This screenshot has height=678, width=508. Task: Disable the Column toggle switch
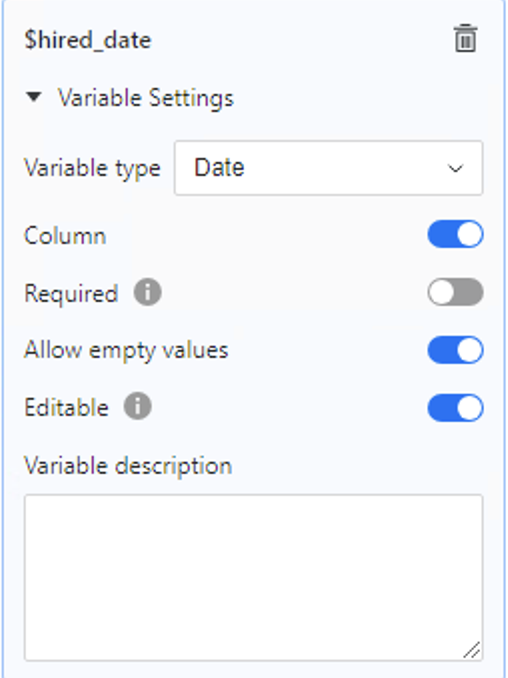455,234
